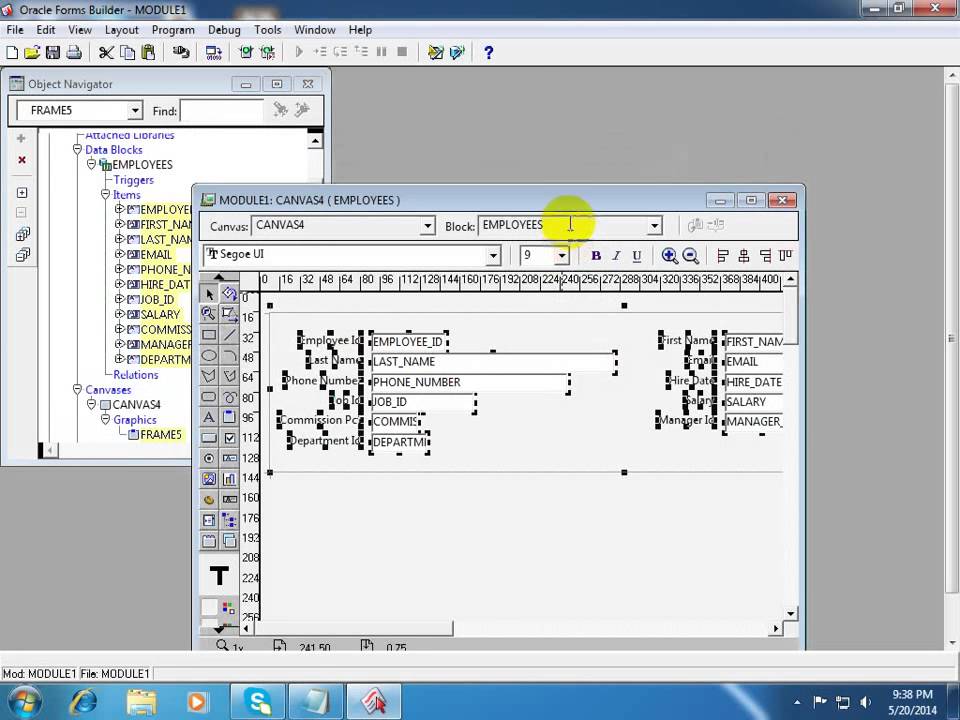The image size is (960, 720).
Task: Open the Debug menu
Action: [224, 29]
